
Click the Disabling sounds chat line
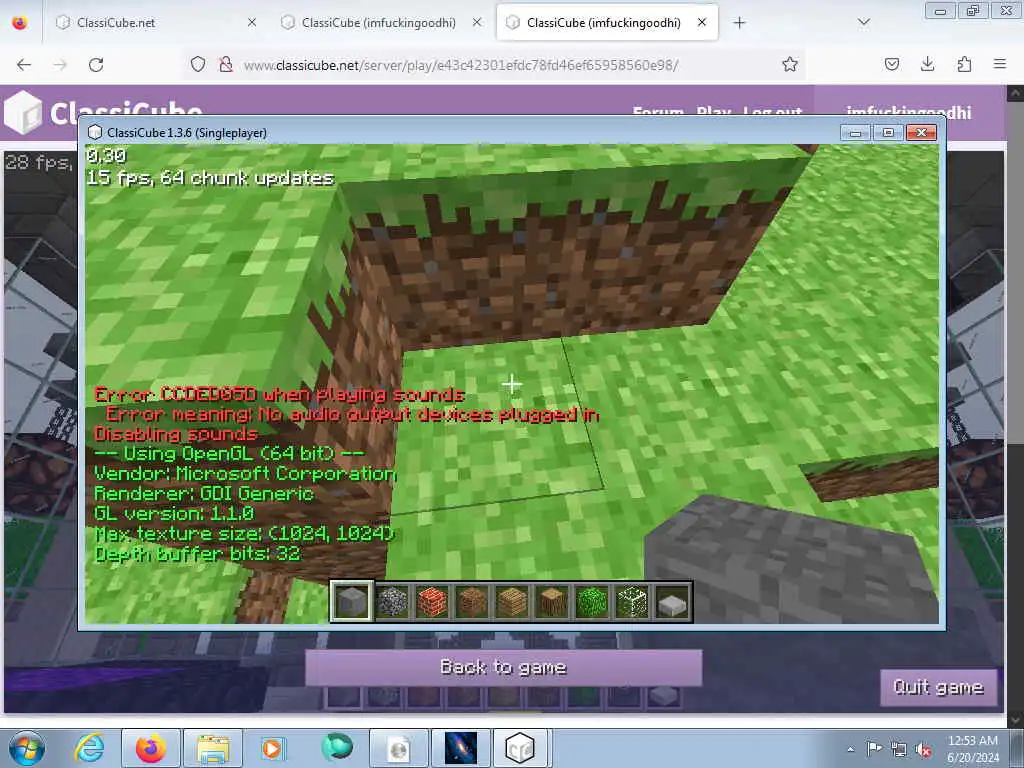tap(175, 434)
